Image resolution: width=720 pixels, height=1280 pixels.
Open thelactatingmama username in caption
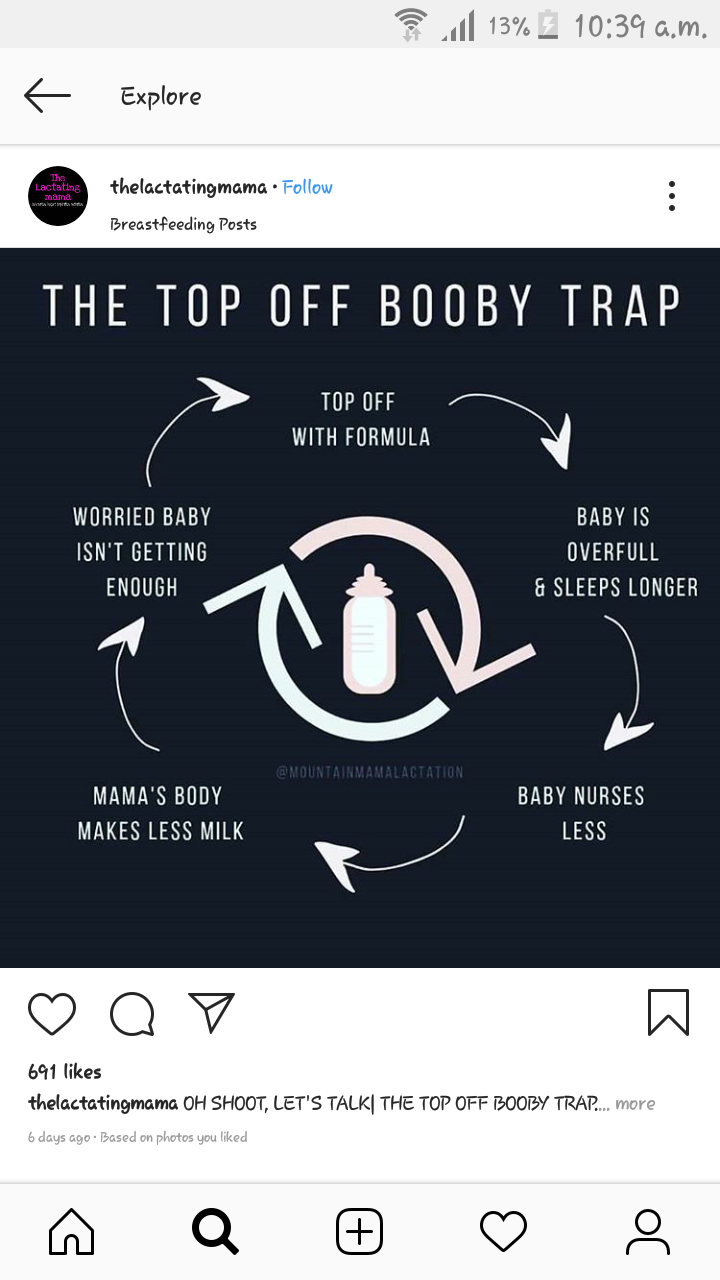coord(103,1104)
